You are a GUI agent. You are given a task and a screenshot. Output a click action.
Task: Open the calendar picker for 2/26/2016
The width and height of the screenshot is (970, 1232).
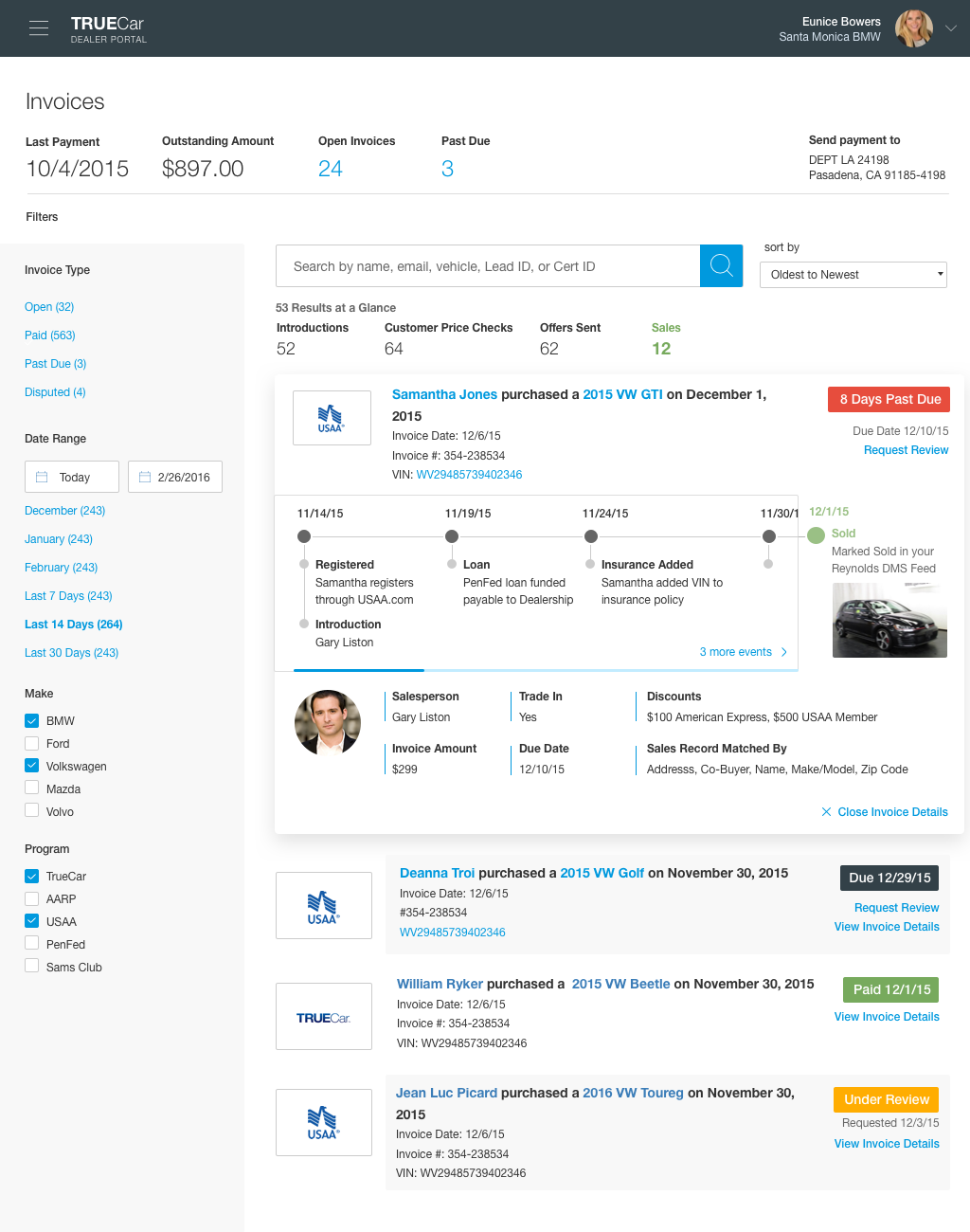[x=147, y=476]
